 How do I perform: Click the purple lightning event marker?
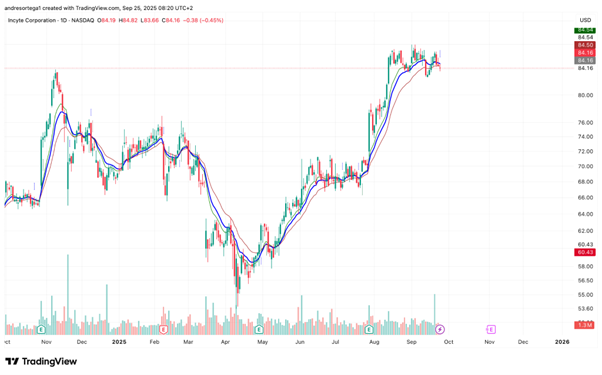(440, 329)
